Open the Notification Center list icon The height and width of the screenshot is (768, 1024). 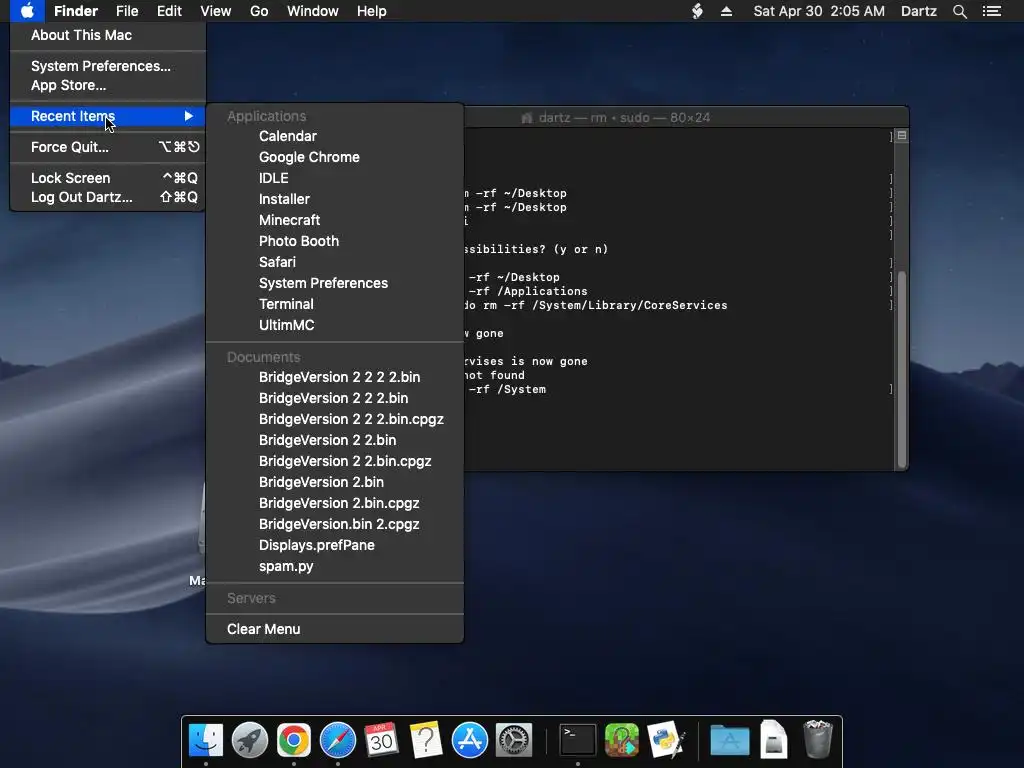click(x=991, y=11)
